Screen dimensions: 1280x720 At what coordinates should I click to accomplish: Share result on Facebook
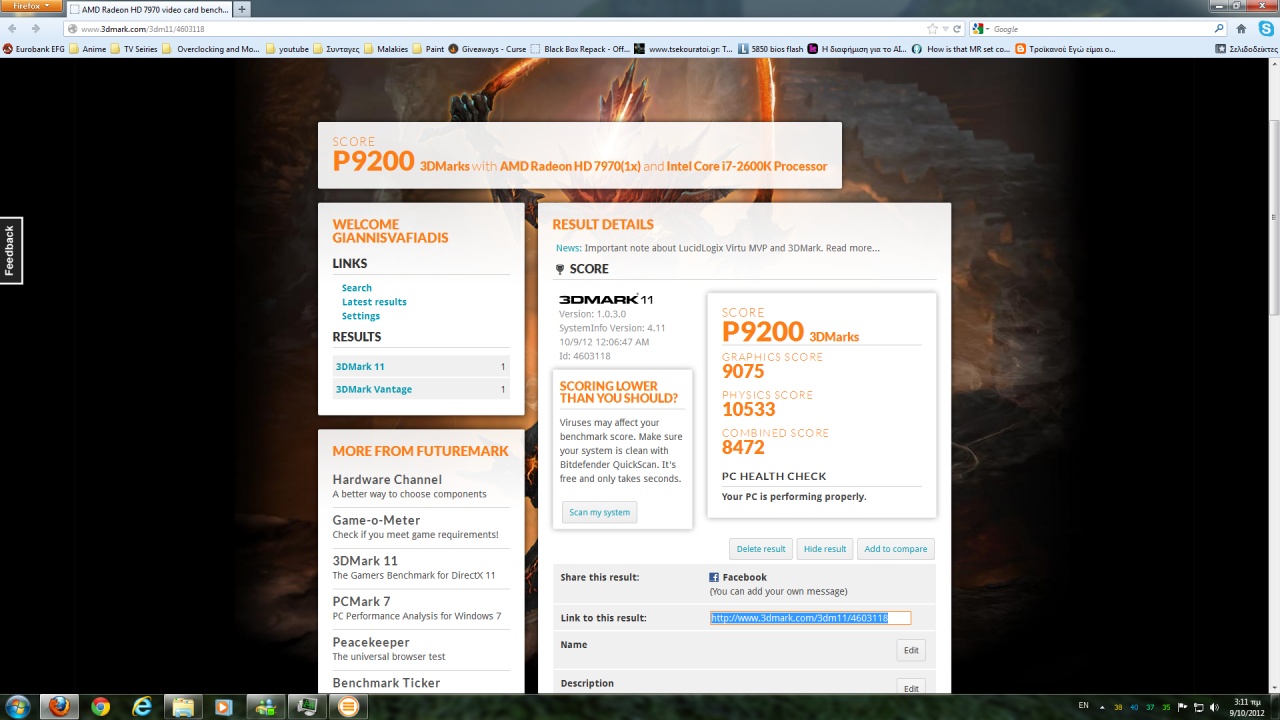738,577
